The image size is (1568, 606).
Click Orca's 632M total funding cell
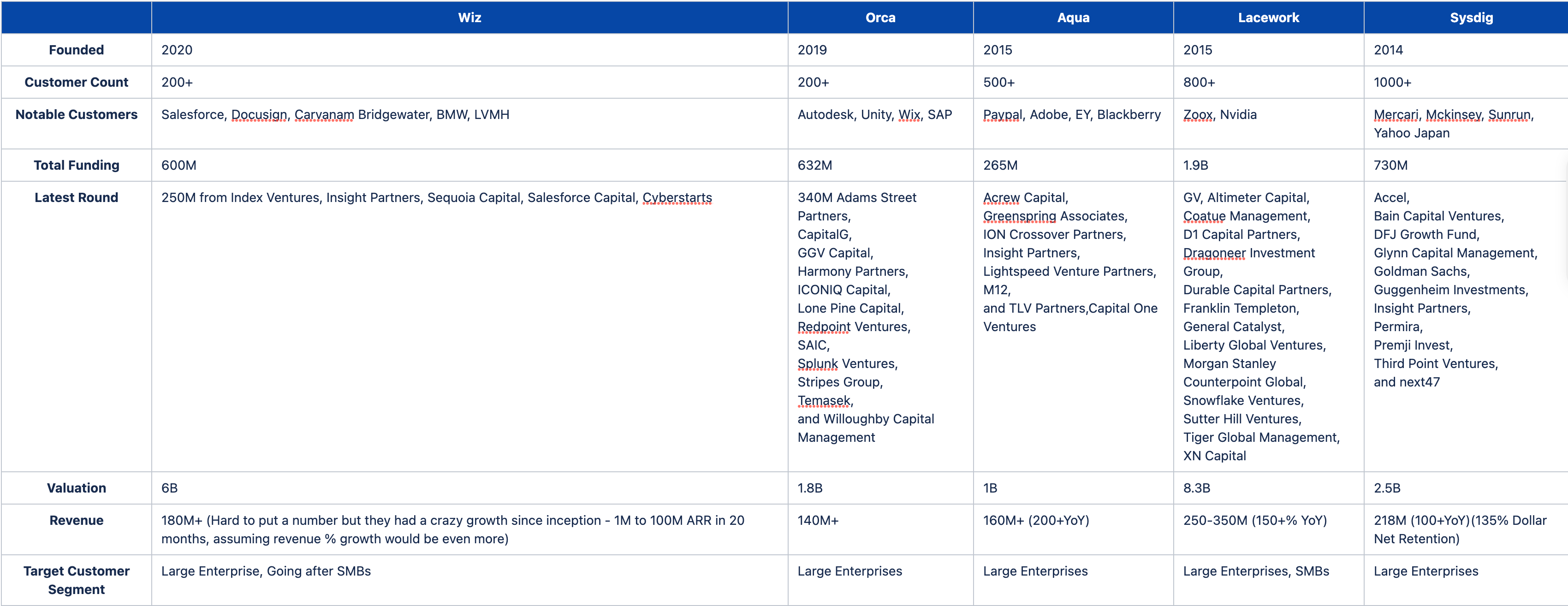pos(814,165)
